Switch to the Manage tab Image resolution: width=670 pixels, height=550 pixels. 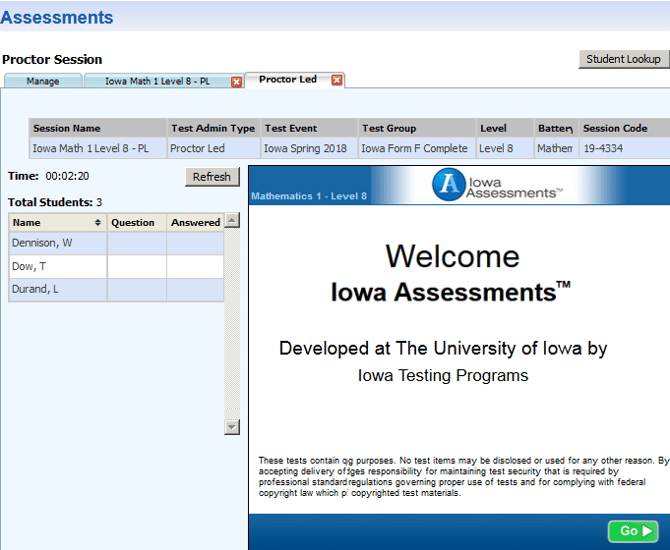tap(43, 81)
